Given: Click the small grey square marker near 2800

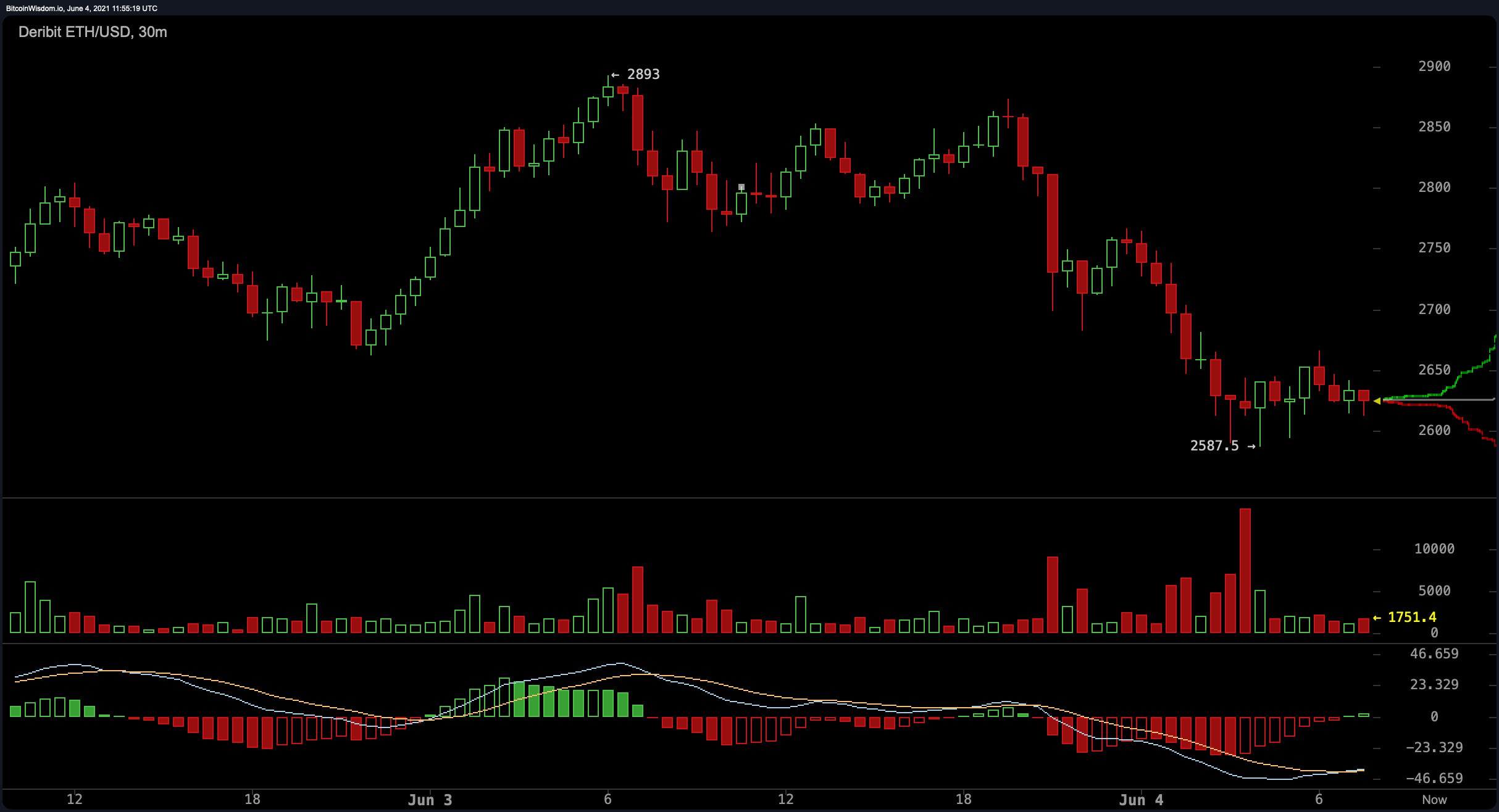Looking at the screenshot, I should pyautogui.click(x=741, y=187).
